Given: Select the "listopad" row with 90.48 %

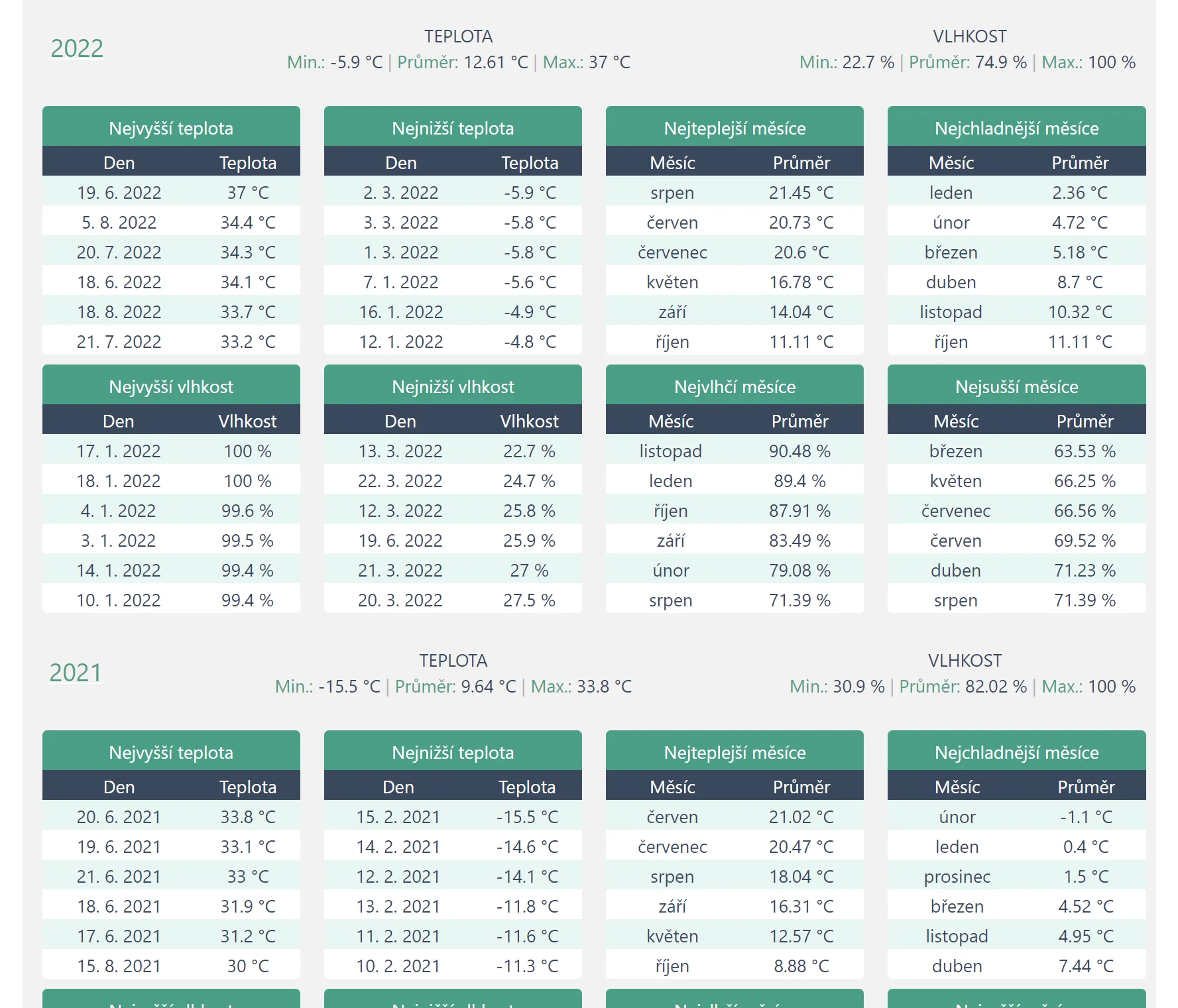Looking at the screenshot, I should tap(735, 451).
